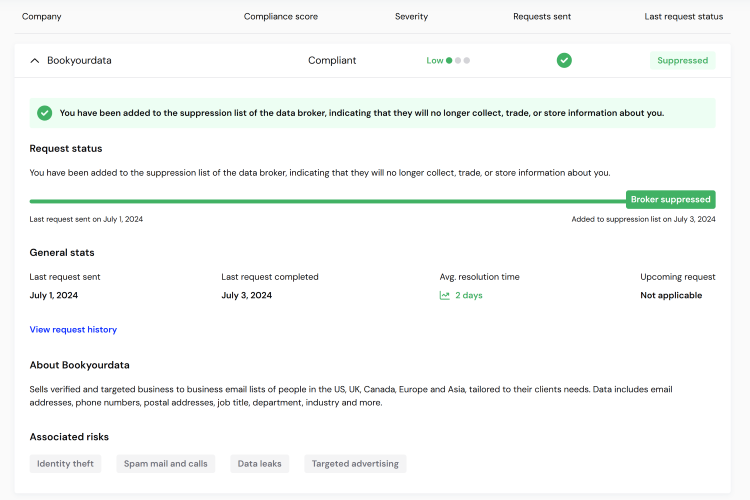Viewport: 750px width, 500px height.
Task: Sort by Compliance score column header
Action: 281,16
